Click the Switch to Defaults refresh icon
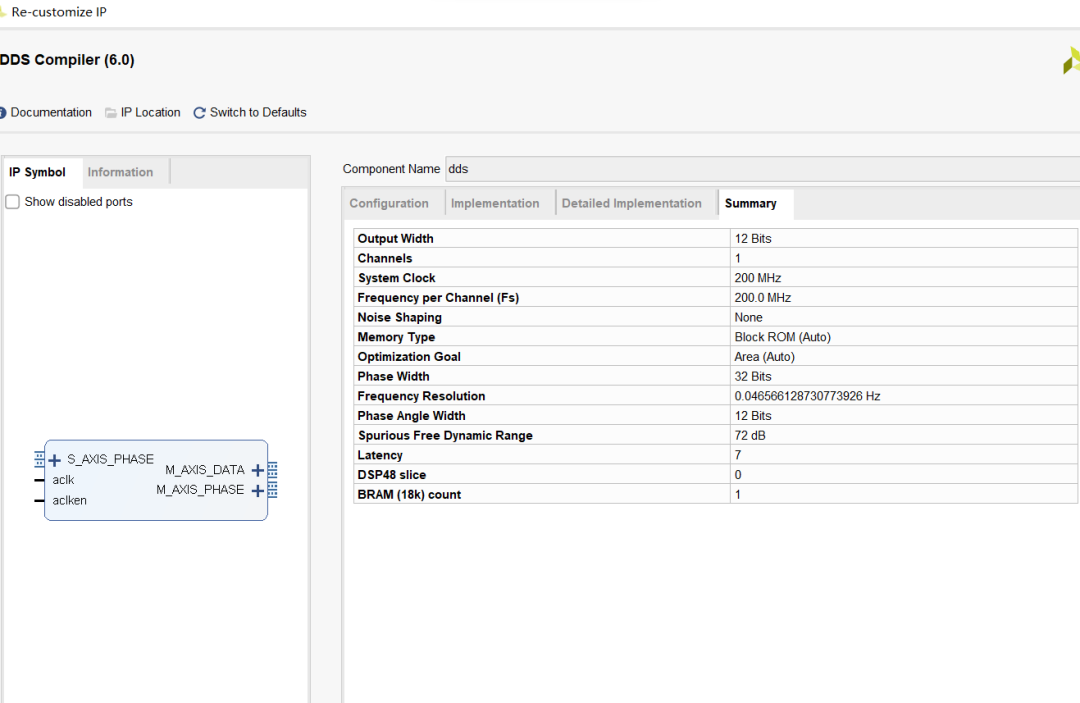This screenshot has height=703, width=1080. click(199, 113)
